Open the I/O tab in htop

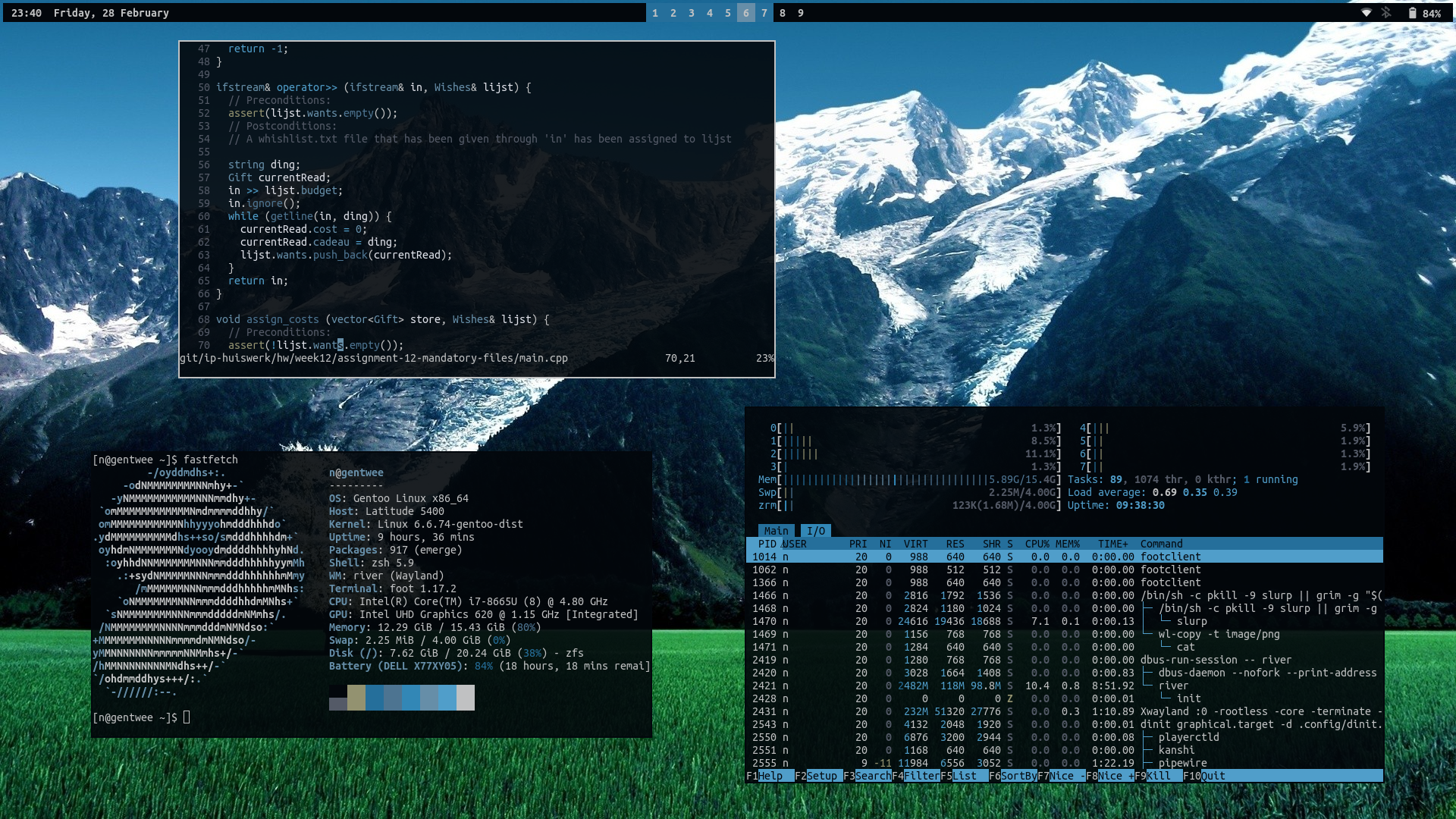(816, 531)
